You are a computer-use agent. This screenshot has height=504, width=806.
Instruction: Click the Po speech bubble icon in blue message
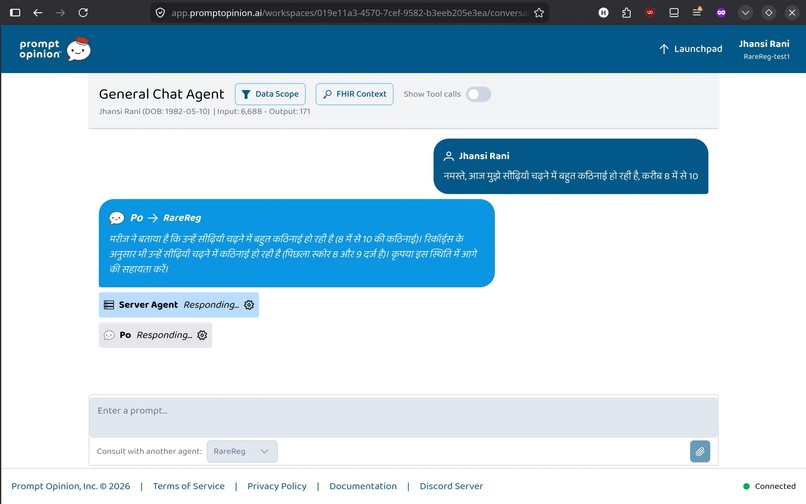(117, 218)
